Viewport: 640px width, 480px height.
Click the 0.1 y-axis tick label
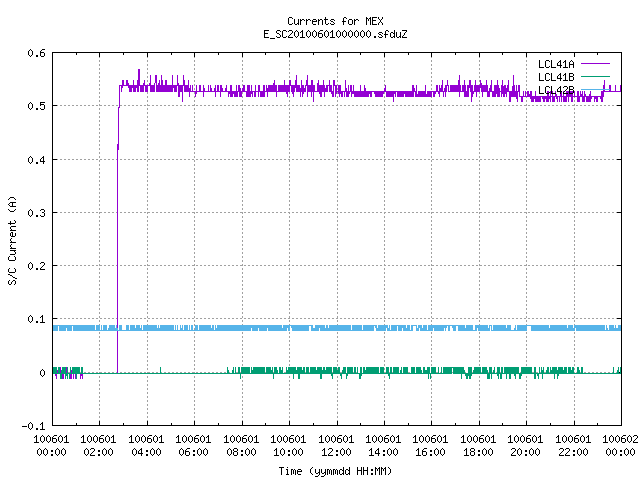(36, 319)
